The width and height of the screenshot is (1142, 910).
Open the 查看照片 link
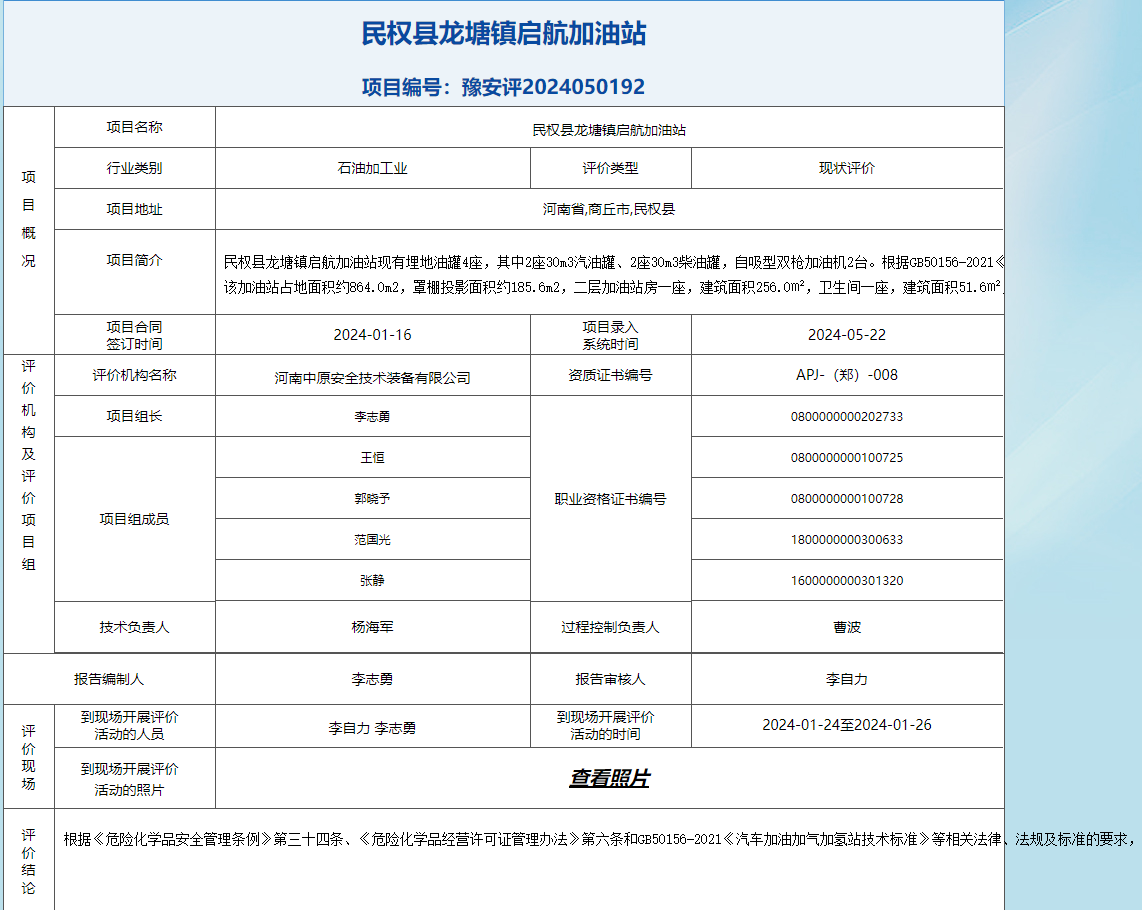tap(609, 778)
